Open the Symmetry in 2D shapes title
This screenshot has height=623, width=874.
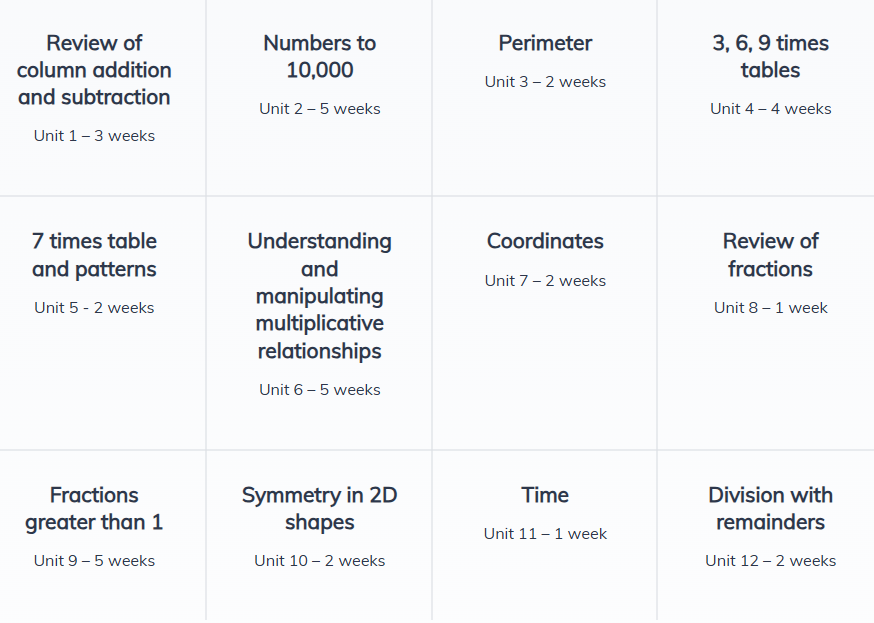pos(319,509)
